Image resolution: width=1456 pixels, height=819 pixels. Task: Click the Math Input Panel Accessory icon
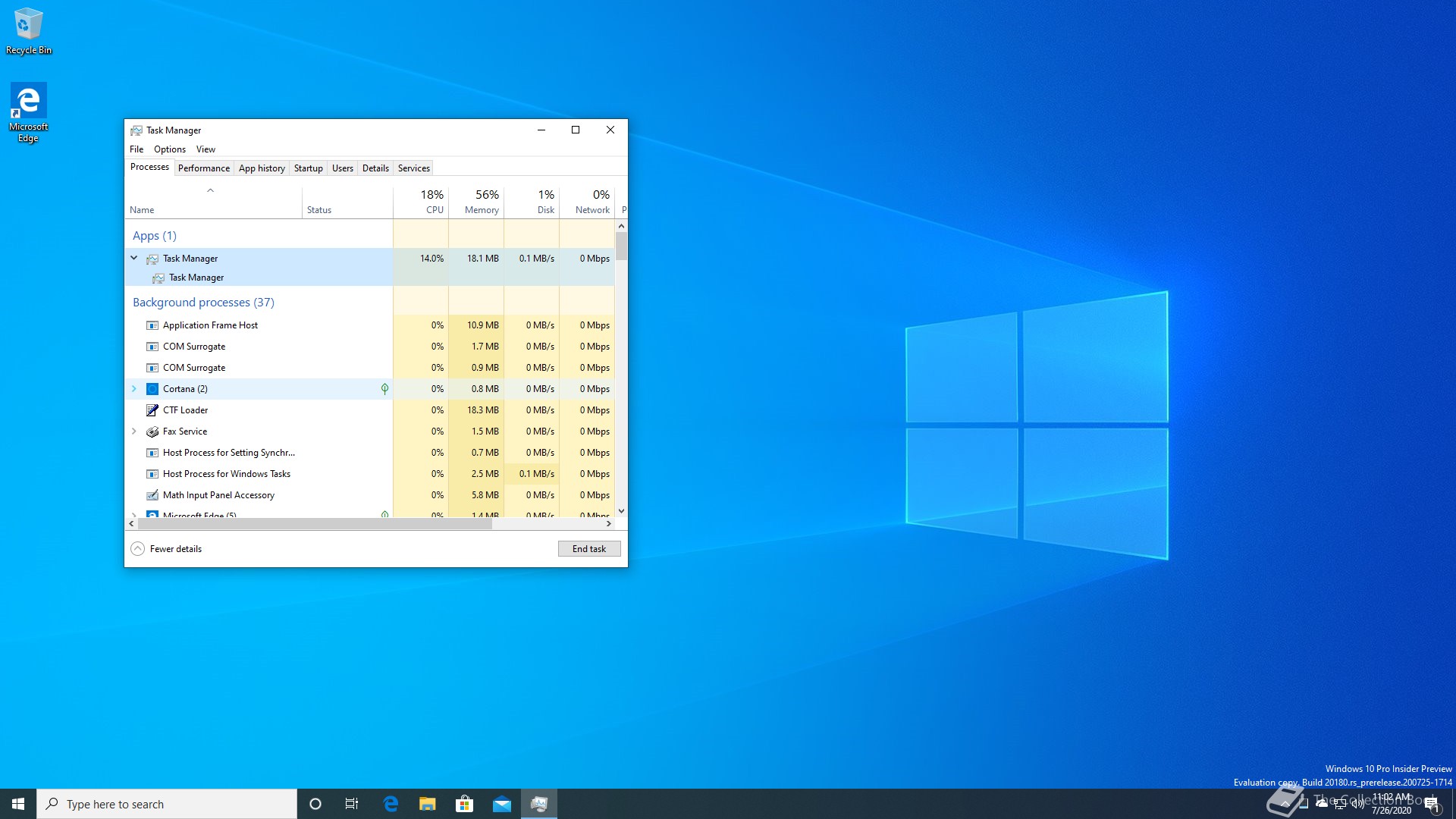click(152, 495)
